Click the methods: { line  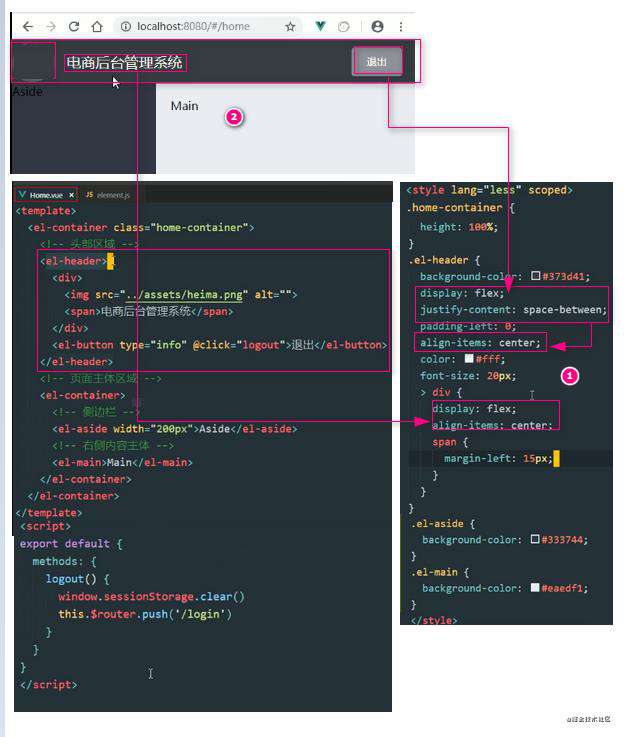(64, 561)
